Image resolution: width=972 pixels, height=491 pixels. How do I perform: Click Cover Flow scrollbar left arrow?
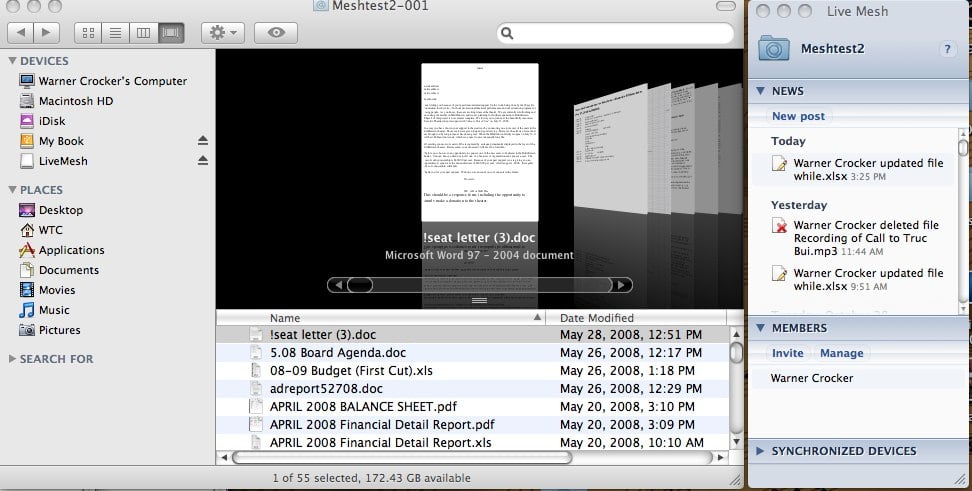tap(337, 285)
